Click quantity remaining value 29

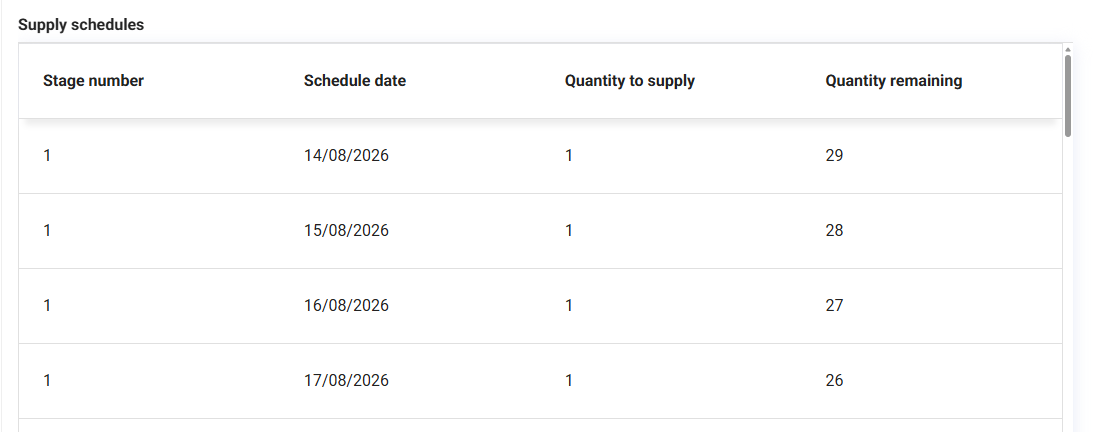[x=834, y=155]
